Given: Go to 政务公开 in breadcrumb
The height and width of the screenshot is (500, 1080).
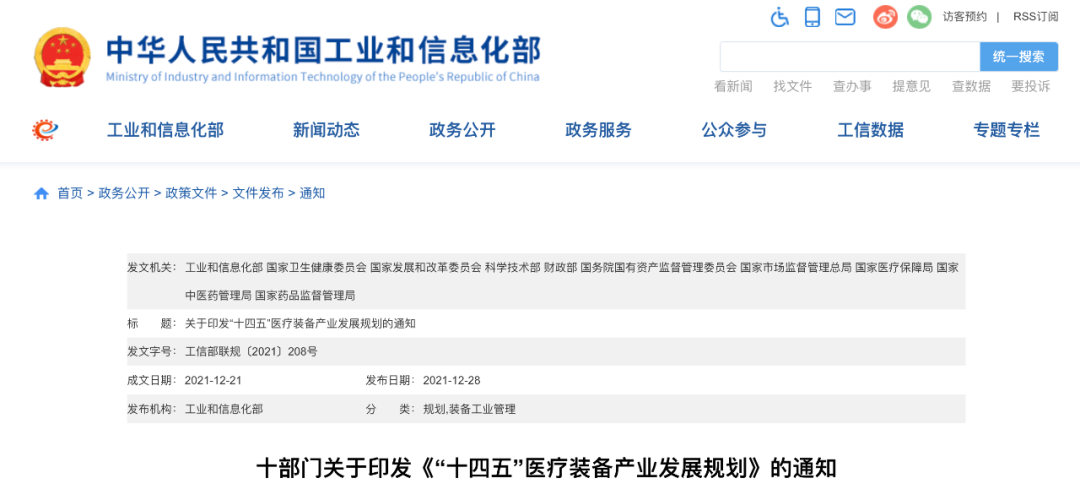Looking at the screenshot, I should pyautogui.click(x=124, y=194).
